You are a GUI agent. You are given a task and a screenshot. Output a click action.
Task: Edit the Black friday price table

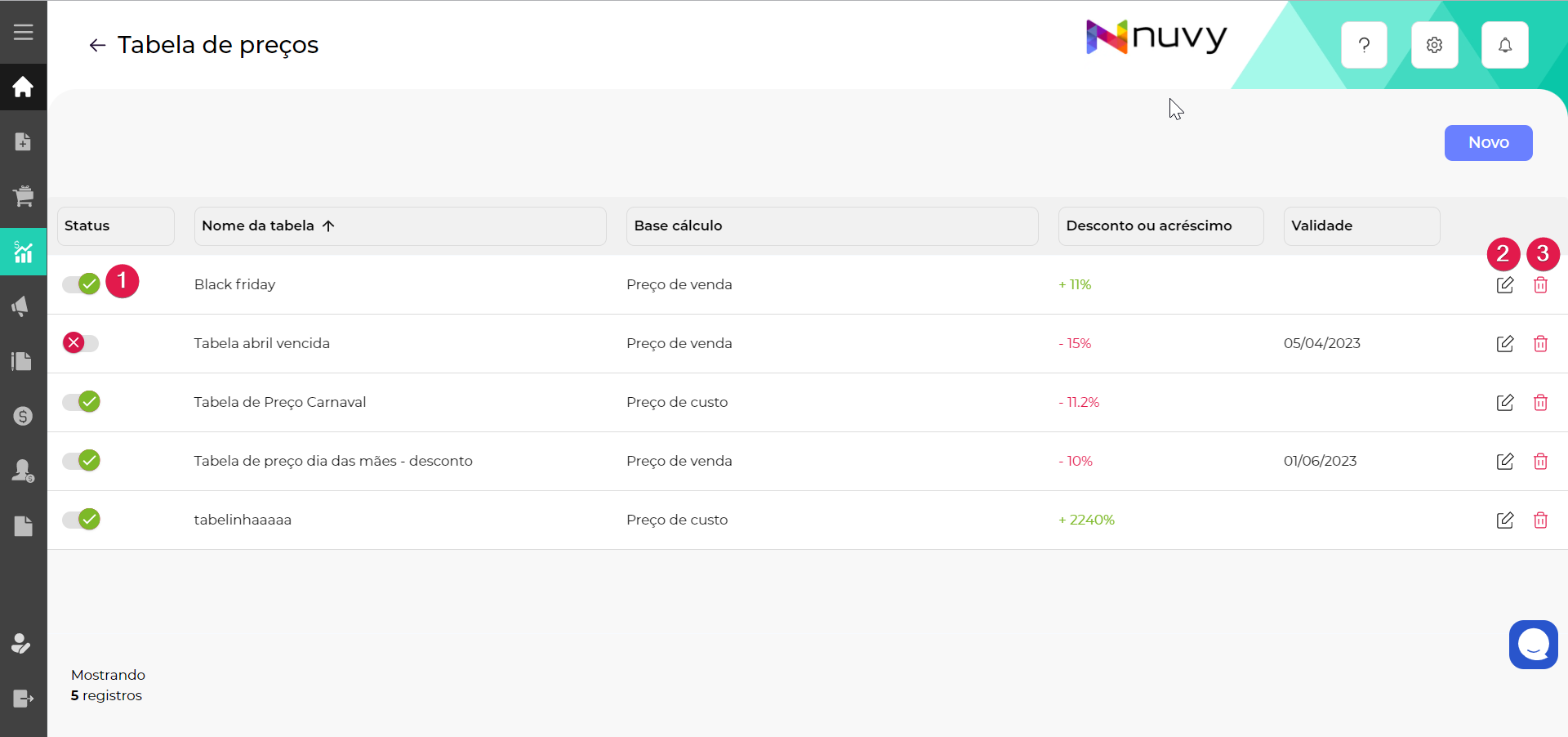point(1504,285)
